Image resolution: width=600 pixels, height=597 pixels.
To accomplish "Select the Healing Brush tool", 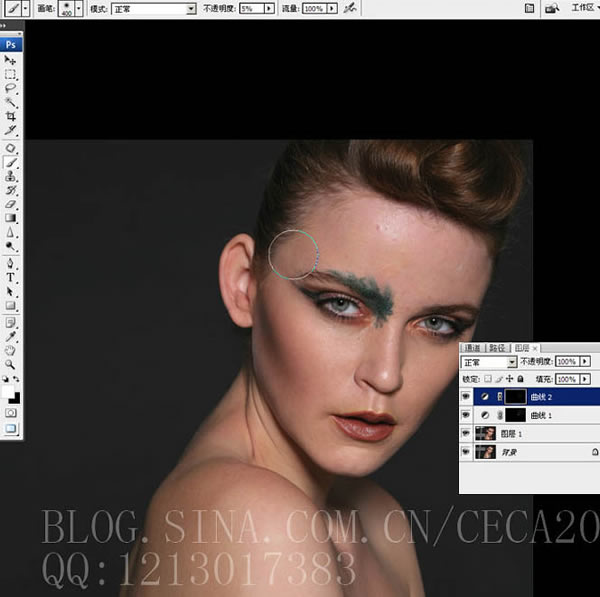I will pyautogui.click(x=10, y=148).
